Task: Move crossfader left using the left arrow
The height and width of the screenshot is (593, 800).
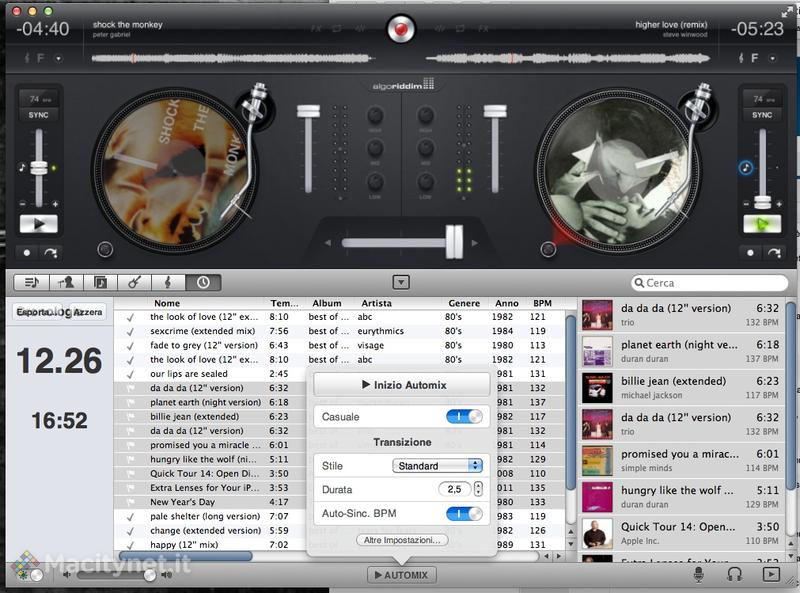Action: point(328,243)
